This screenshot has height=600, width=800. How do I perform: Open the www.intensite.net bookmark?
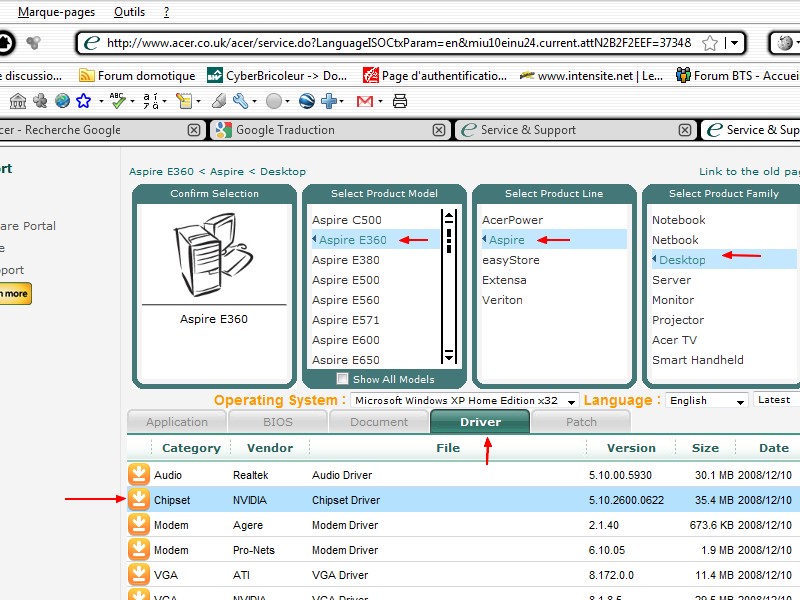(591, 76)
